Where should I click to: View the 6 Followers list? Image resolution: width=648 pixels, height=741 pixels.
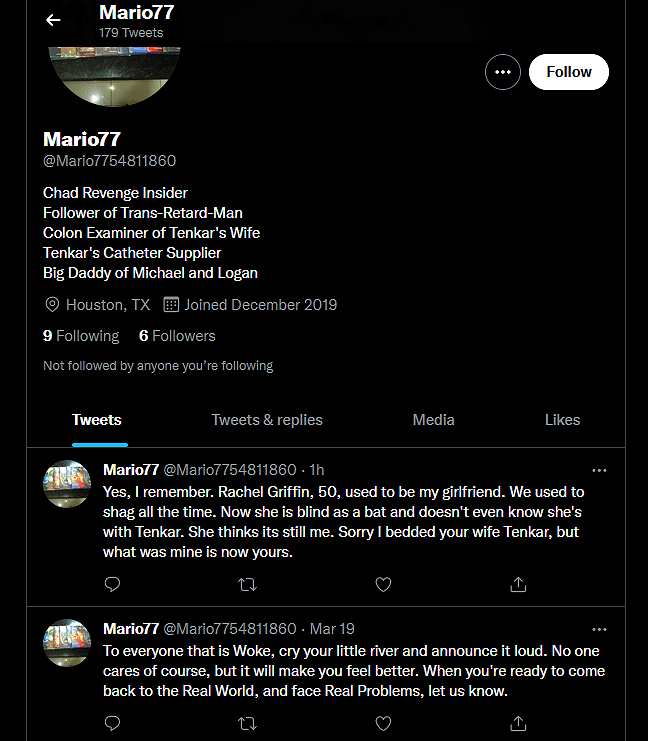click(x=177, y=336)
